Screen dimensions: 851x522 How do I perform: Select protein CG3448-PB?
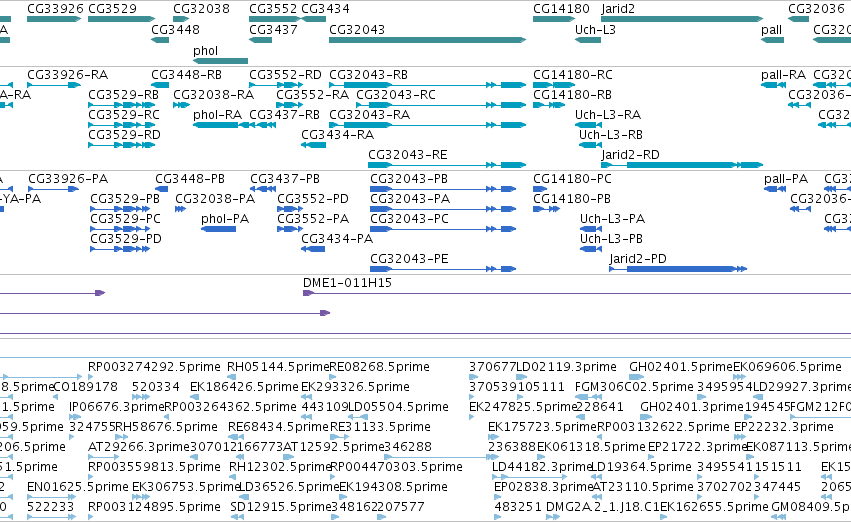[190, 179]
